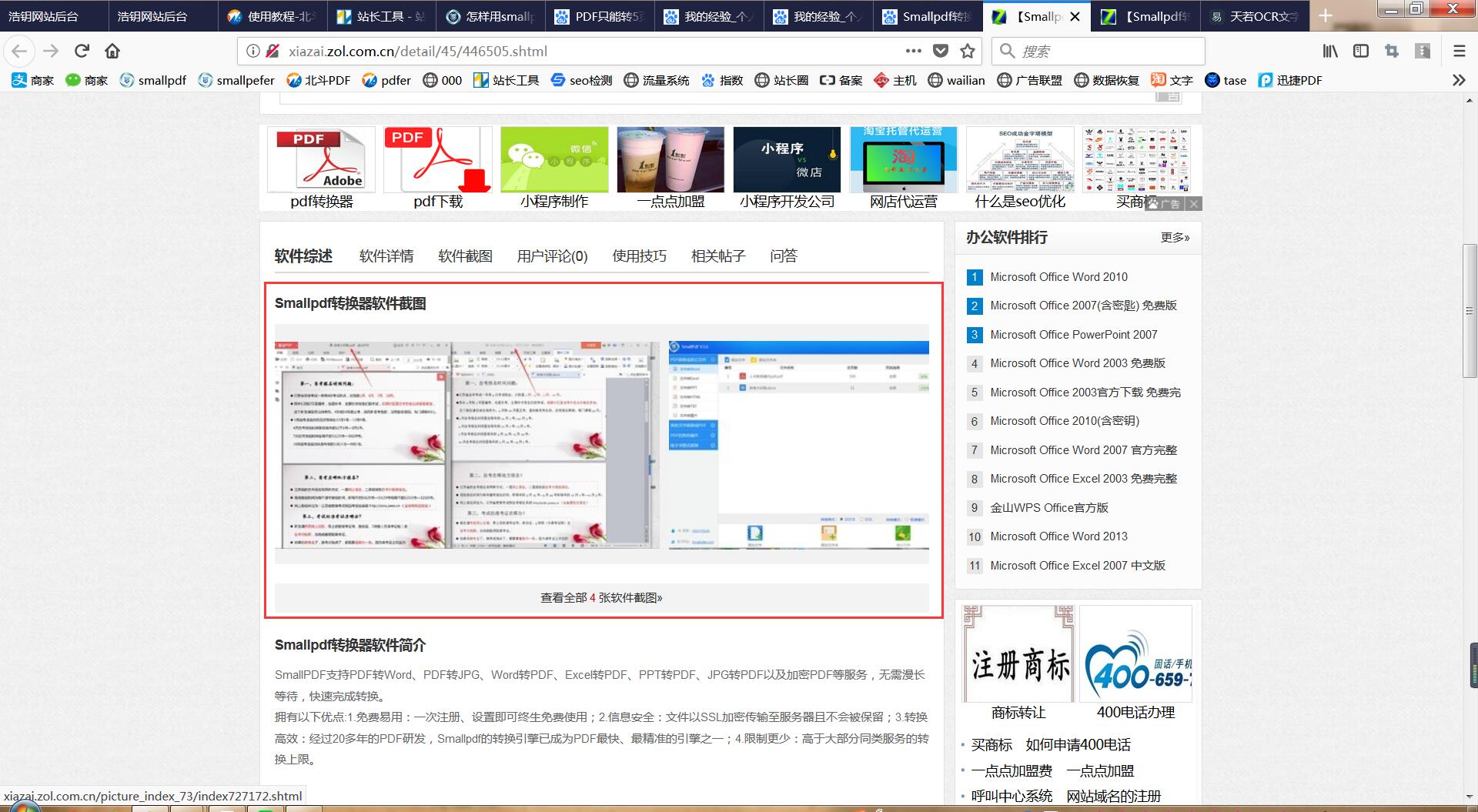Switch to 使用教程-北斗 tab
1478x812 pixels.
[272, 16]
